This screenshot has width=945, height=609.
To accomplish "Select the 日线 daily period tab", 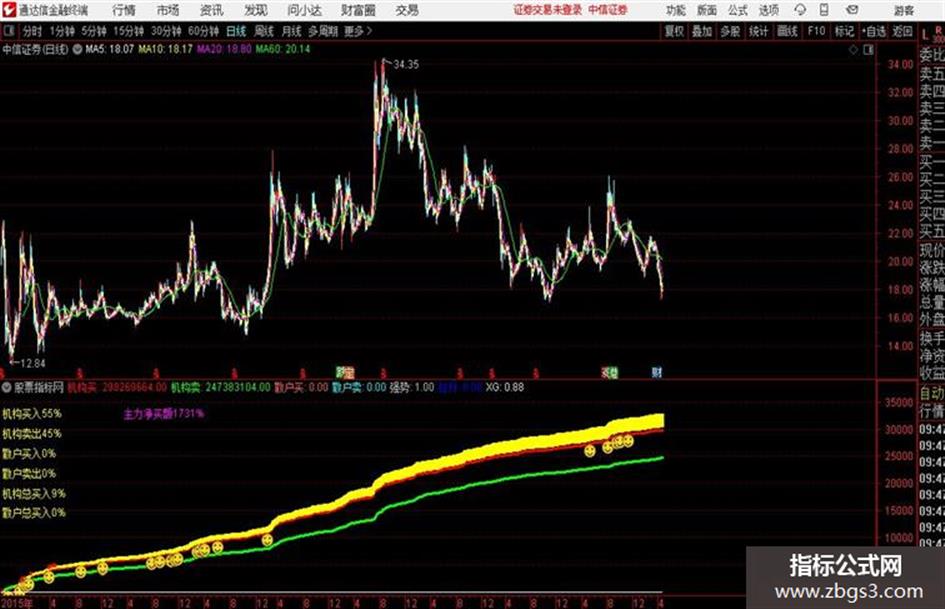I will [x=236, y=31].
